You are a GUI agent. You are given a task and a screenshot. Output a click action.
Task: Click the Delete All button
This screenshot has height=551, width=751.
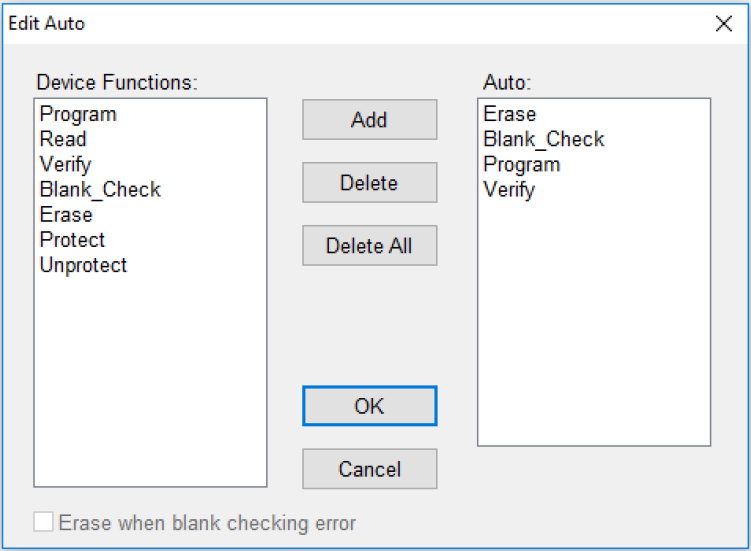(x=369, y=246)
